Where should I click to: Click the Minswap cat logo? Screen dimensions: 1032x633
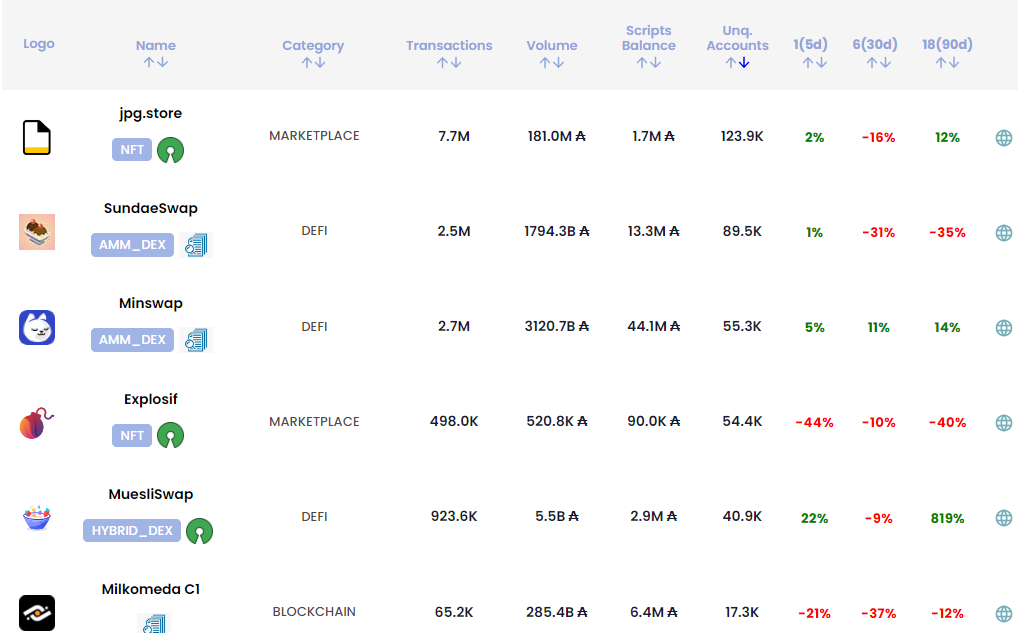37,328
